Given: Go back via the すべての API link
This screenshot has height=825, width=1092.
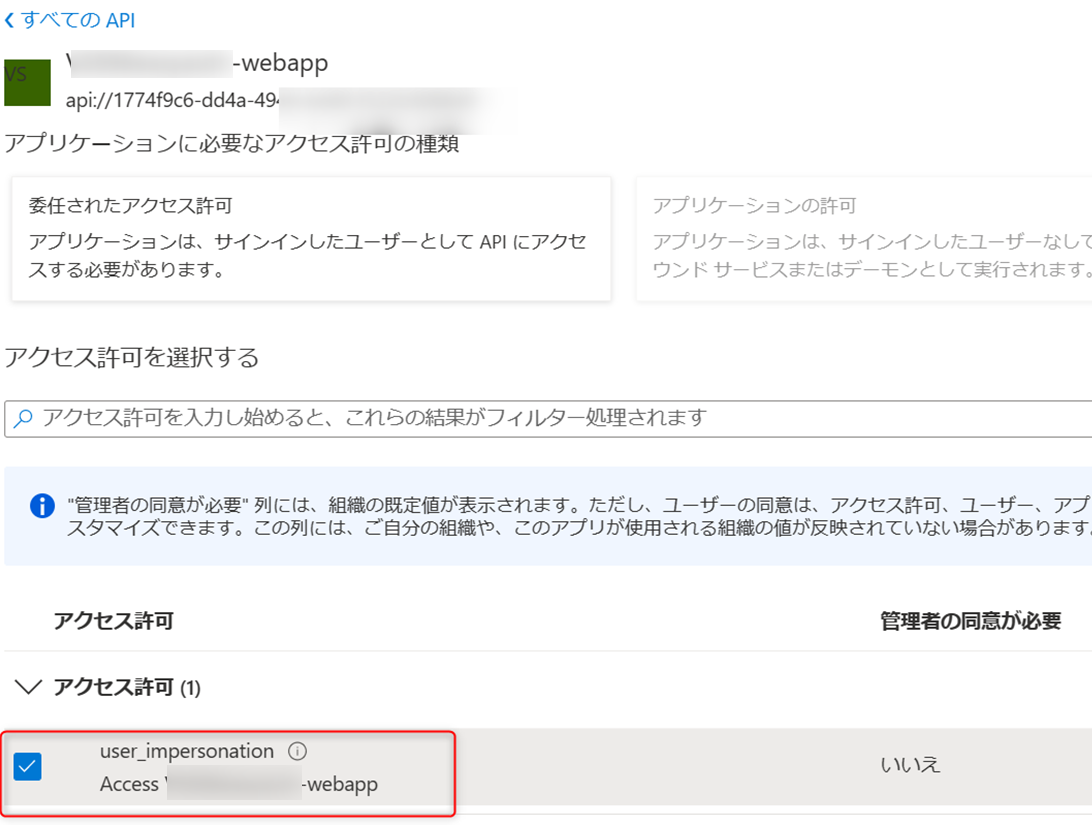Looking at the screenshot, I should pyautogui.click(x=78, y=20).
